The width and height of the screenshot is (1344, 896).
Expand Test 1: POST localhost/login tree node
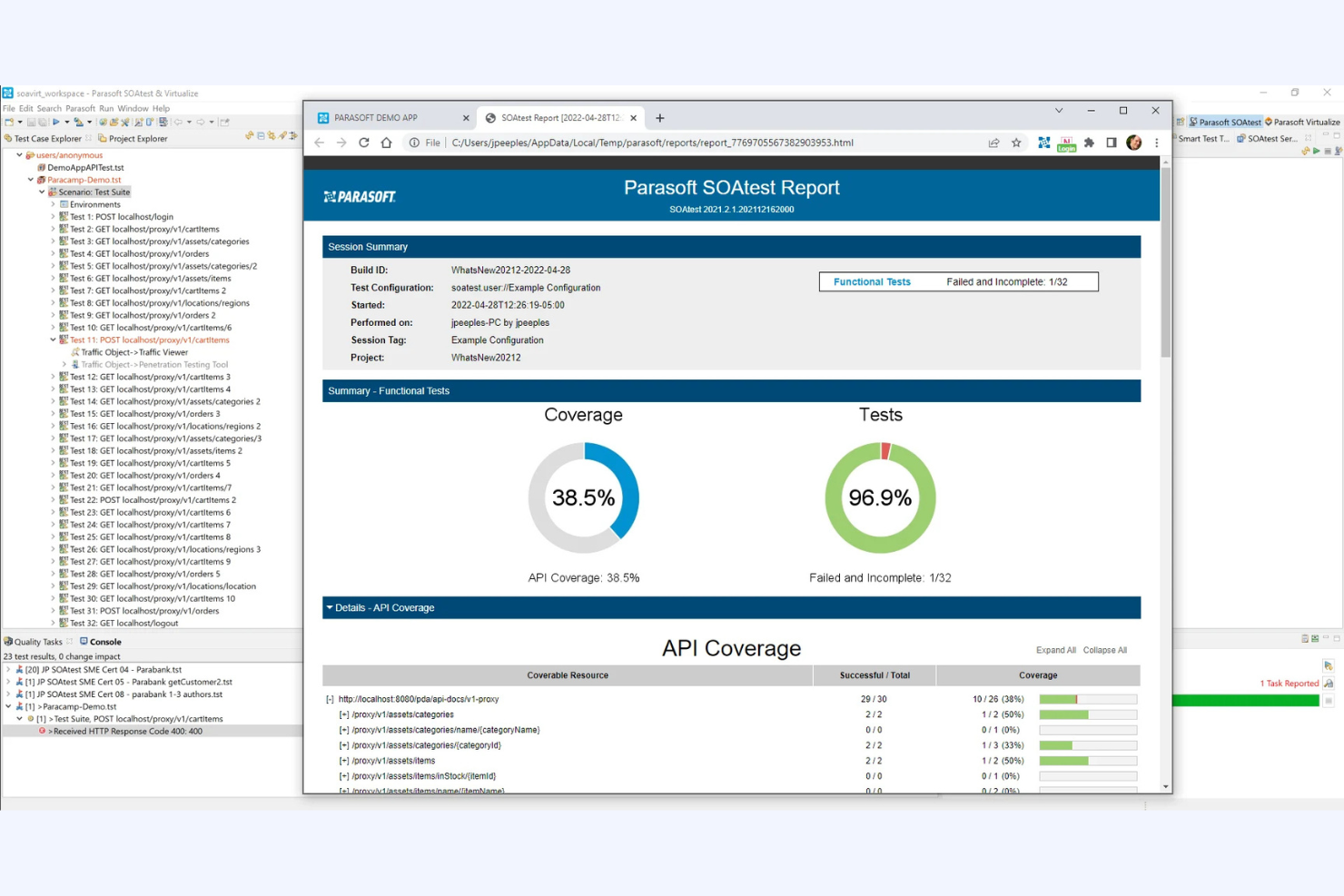pyautogui.click(x=54, y=216)
